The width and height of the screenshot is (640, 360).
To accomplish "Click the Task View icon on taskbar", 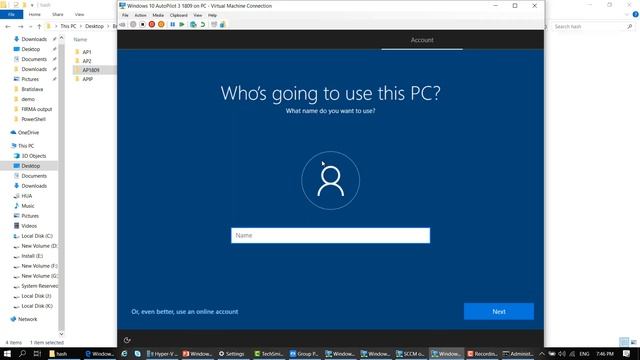I will (37, 353).
